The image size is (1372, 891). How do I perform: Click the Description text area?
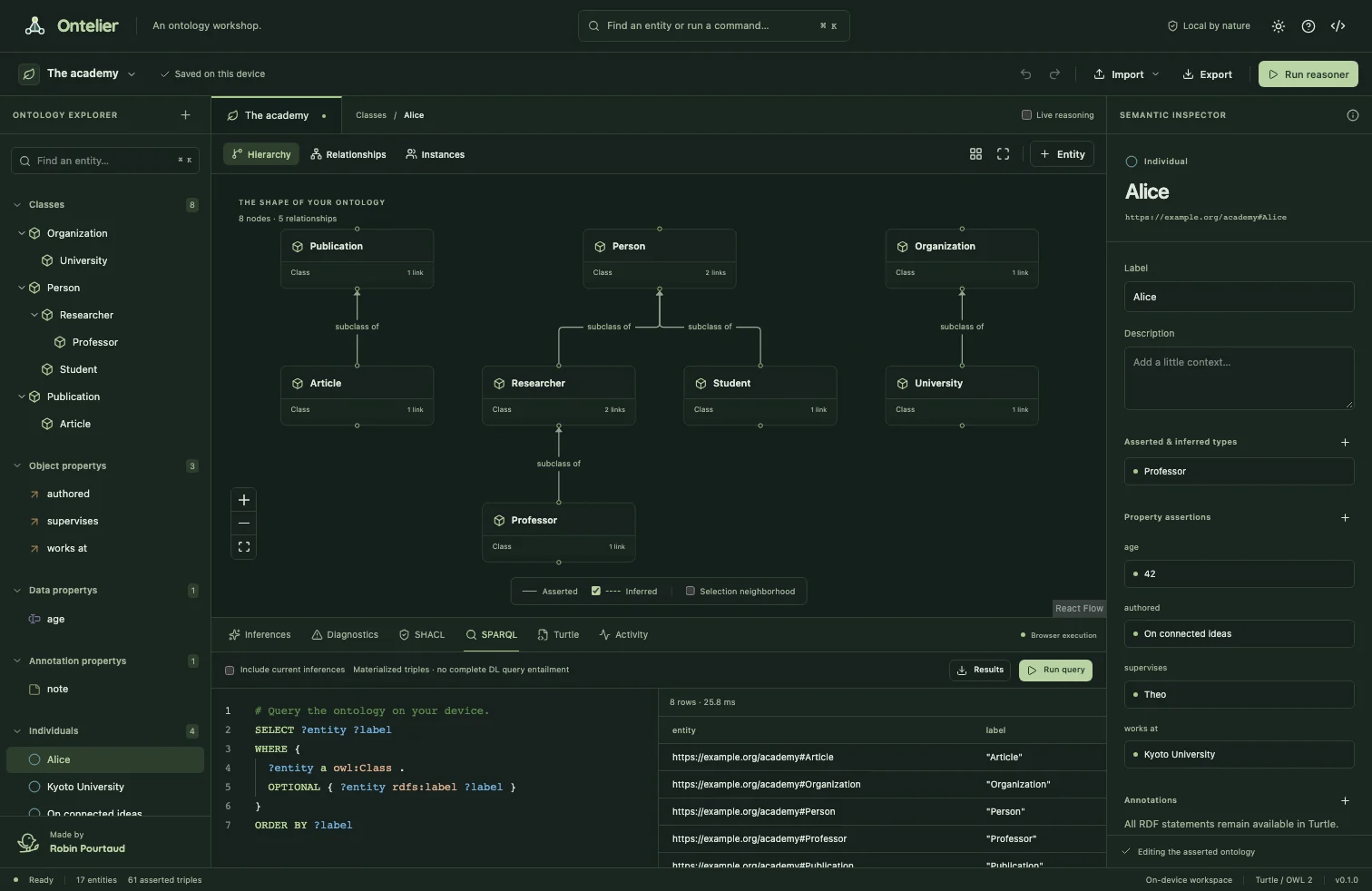1240,378
